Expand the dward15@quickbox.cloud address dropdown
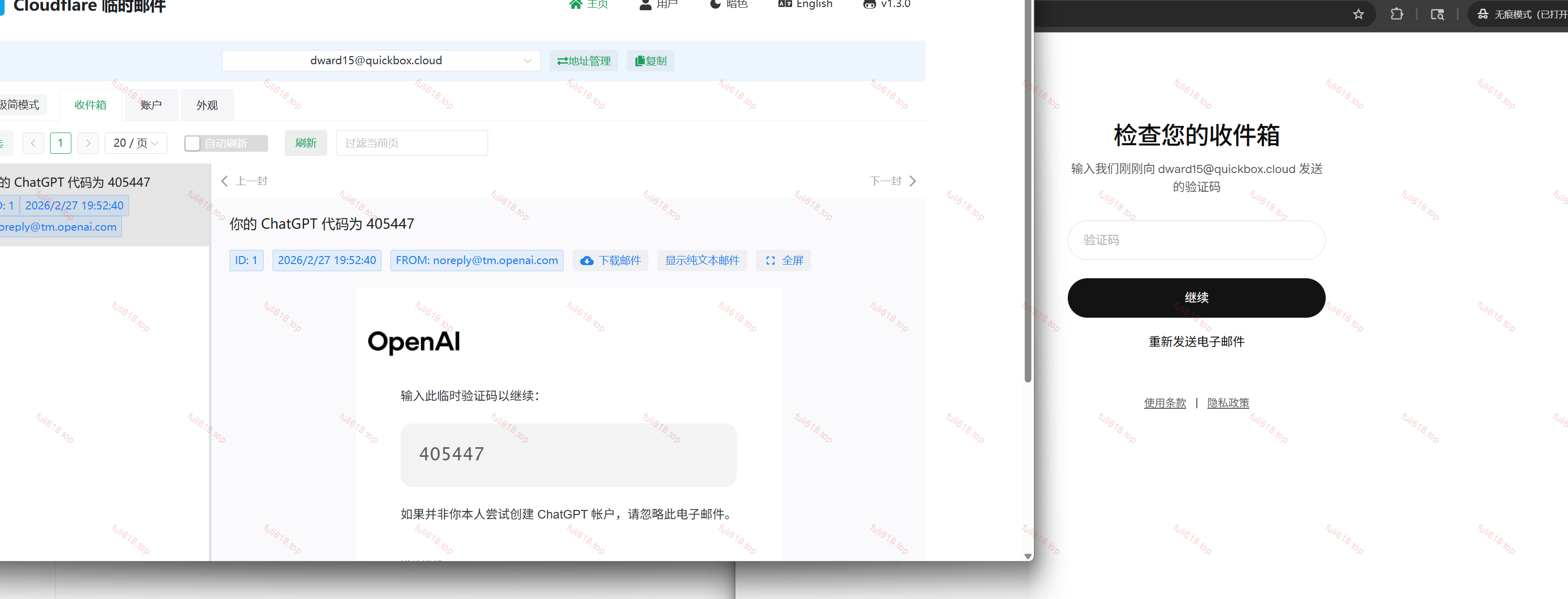The height and width of the screenshot is (599, 1568). (381, 61)
